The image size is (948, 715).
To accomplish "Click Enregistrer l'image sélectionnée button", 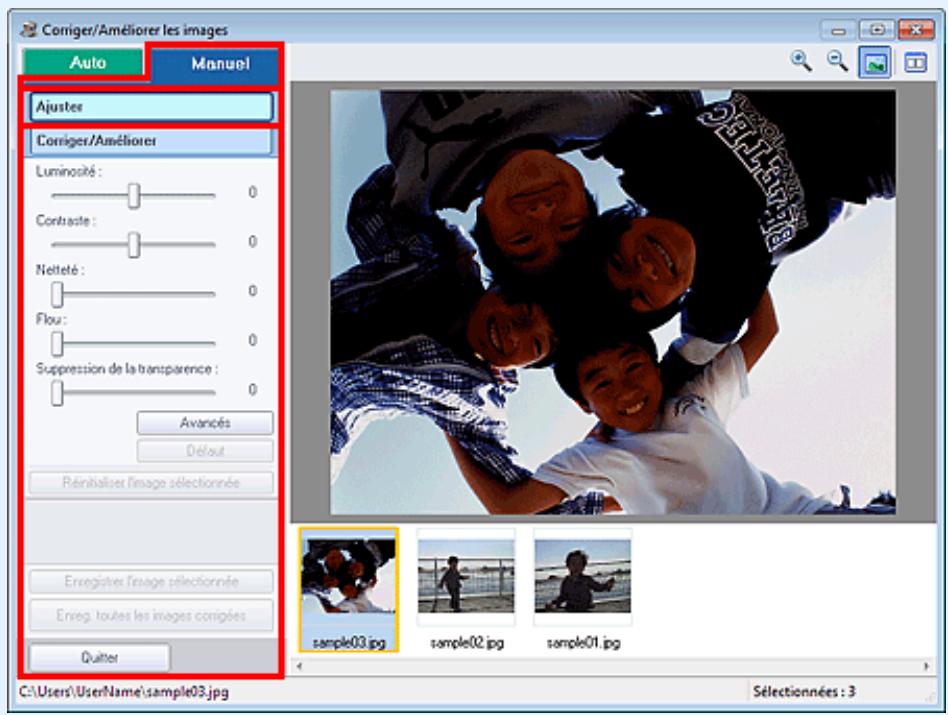I will tap(151, 581).
